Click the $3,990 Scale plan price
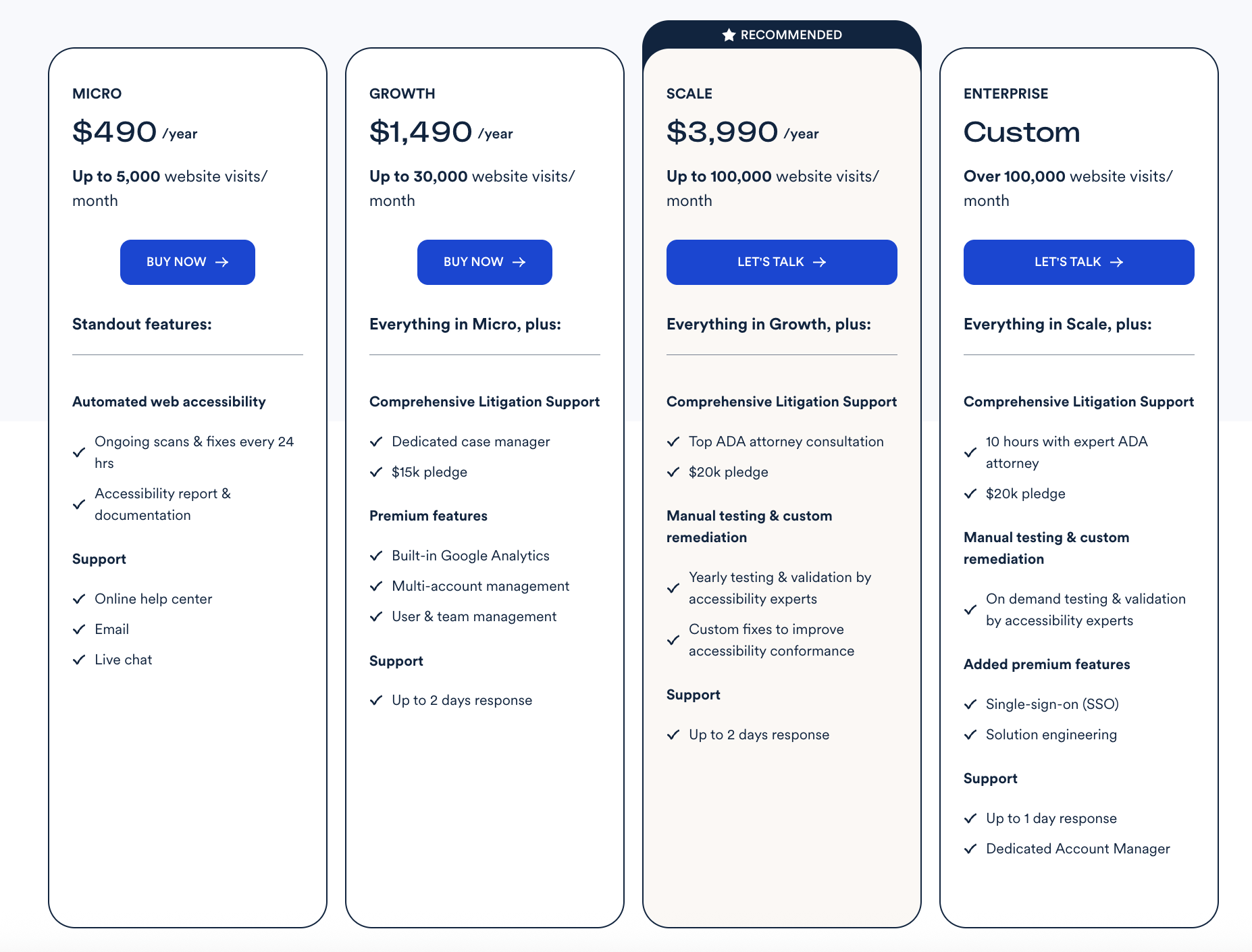 point(722,132)
